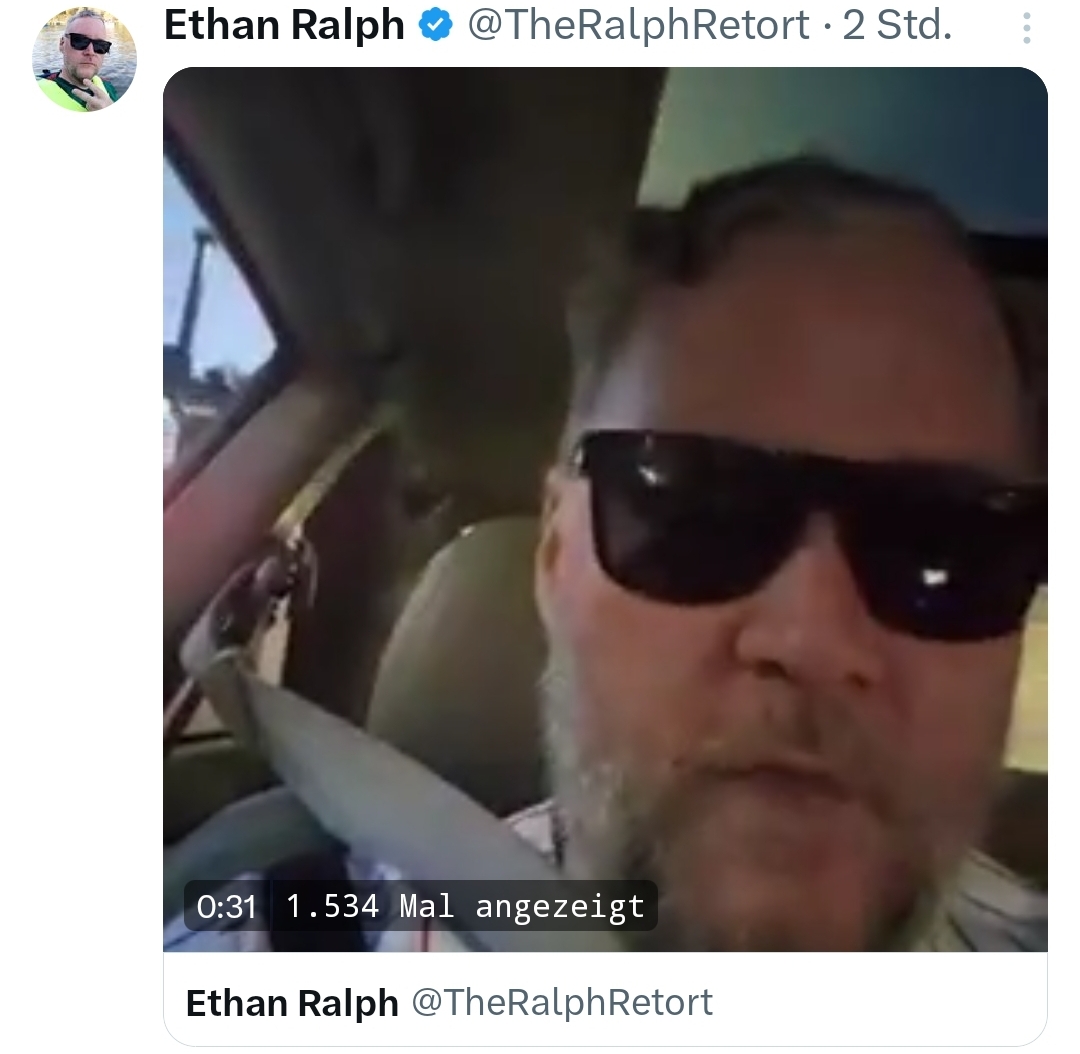Viewport: 1080px width, 1054px height.
Task: Play the embedded video
Action: tap(605, 509)
